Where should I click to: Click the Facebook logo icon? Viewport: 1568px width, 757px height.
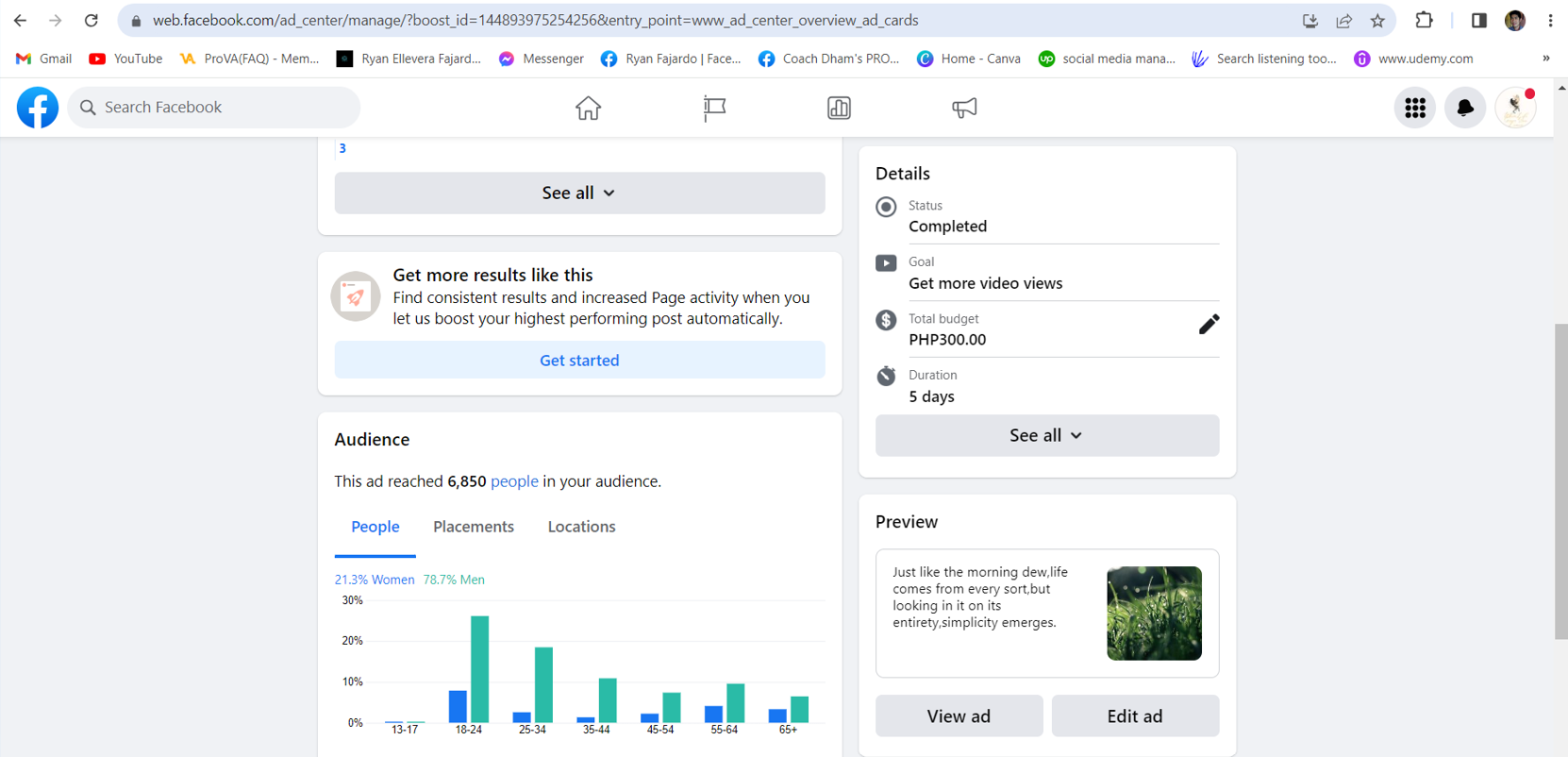tap(38, 108)
